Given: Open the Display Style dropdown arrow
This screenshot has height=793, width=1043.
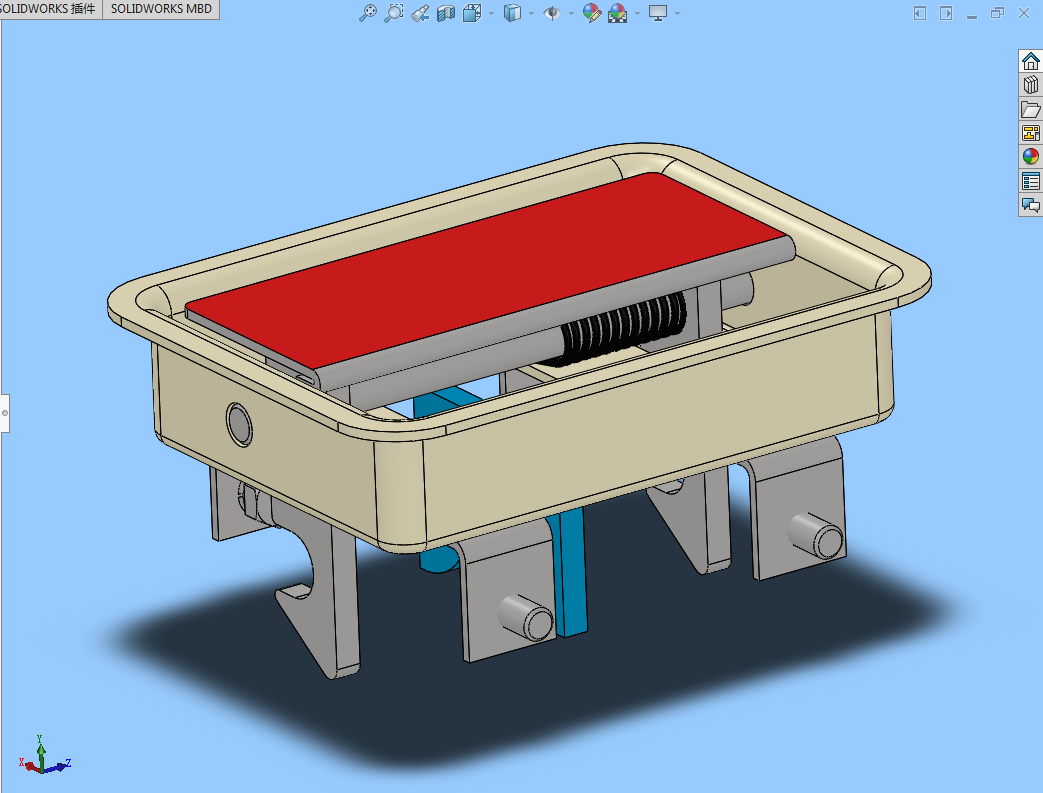Looking at the screenshot, I should coord(531,13).
